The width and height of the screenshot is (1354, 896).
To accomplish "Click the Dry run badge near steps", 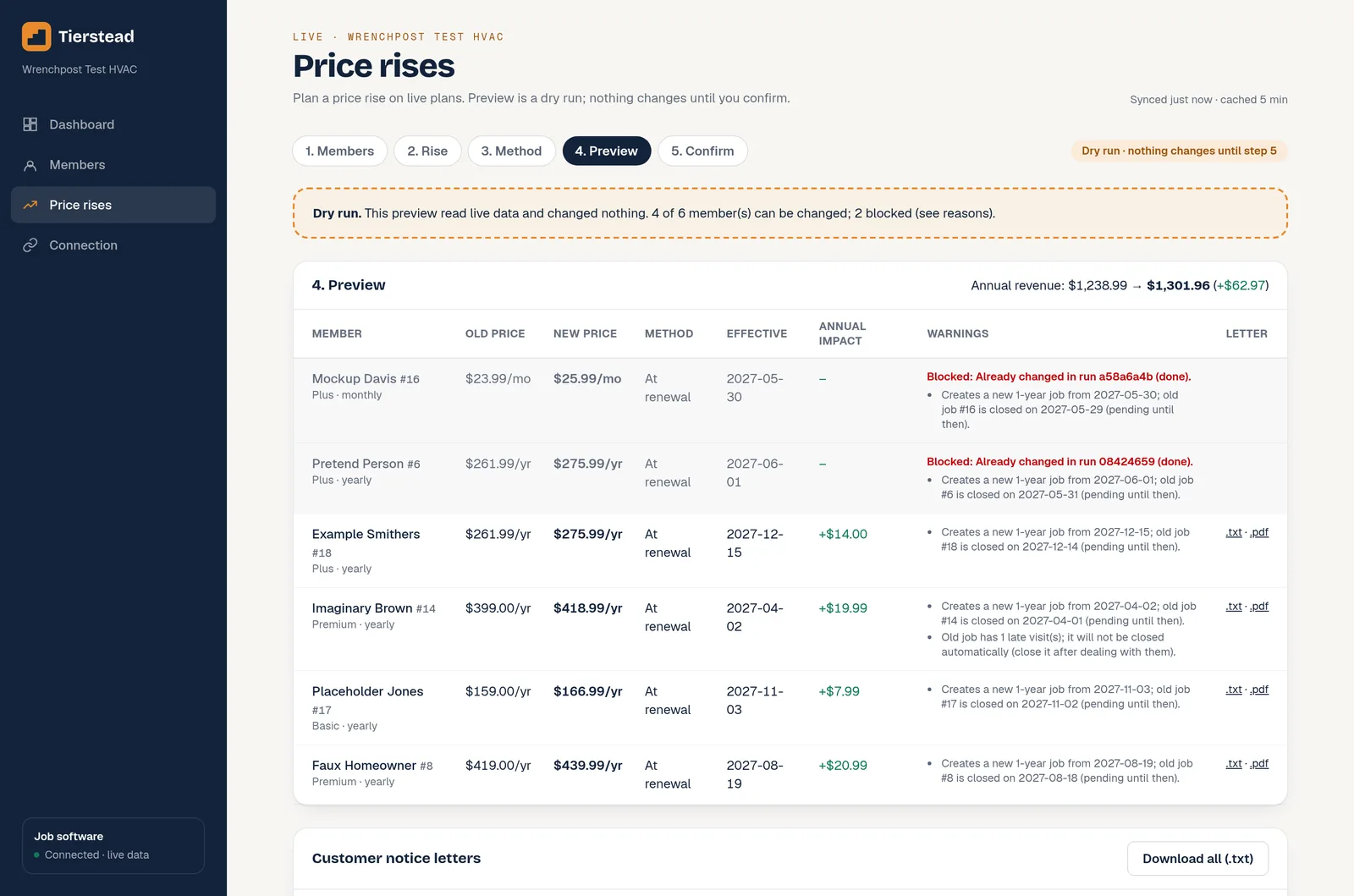I will point(1179,151).
